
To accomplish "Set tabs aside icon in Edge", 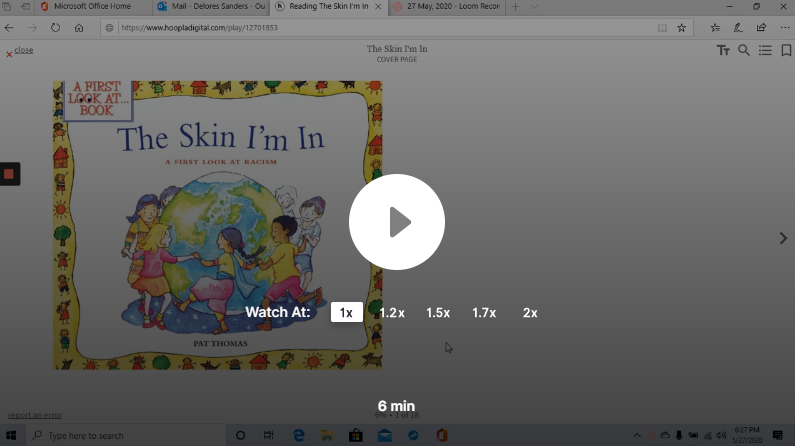I will coord(25,7).
